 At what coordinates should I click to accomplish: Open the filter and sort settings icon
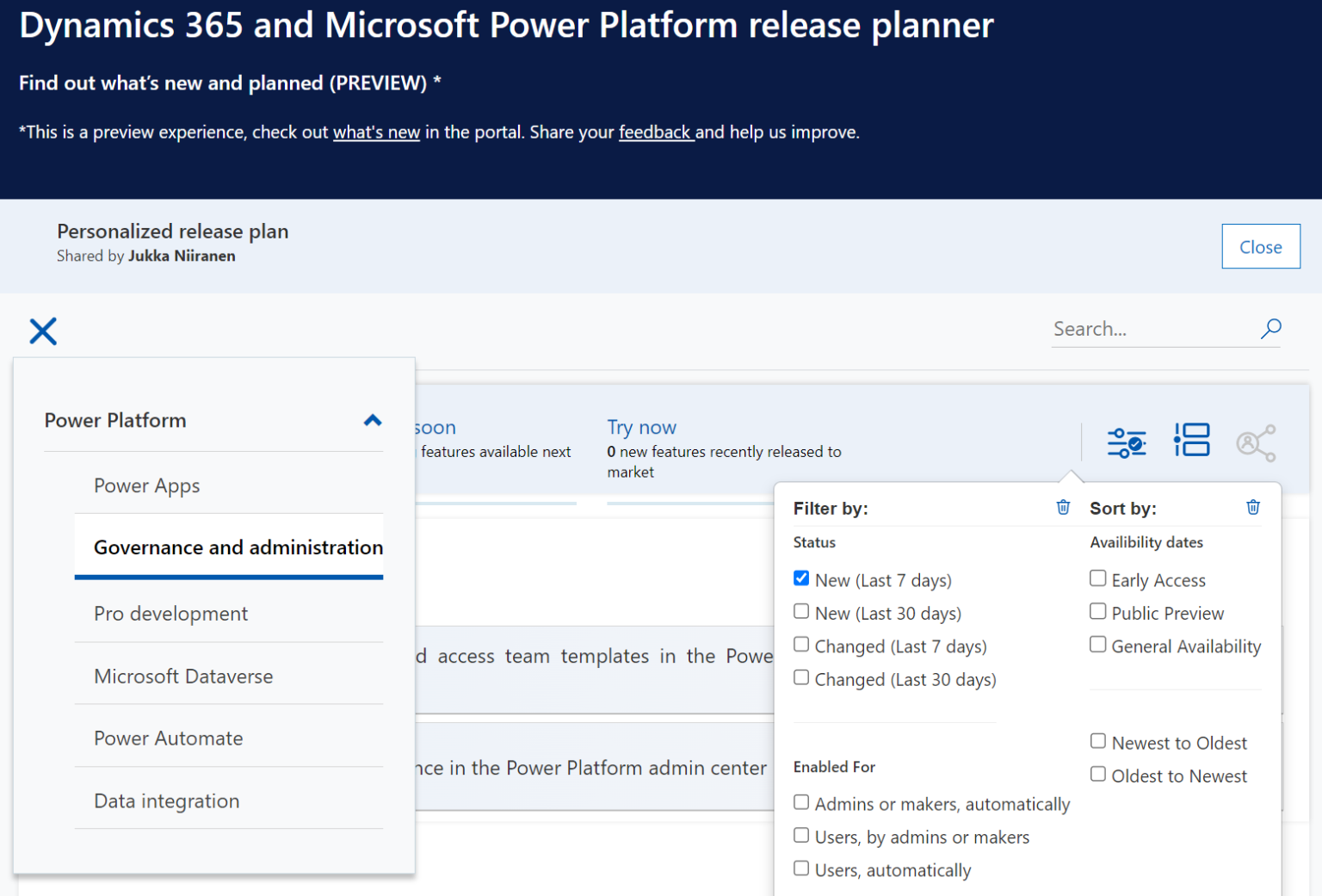pos(1127,442)
